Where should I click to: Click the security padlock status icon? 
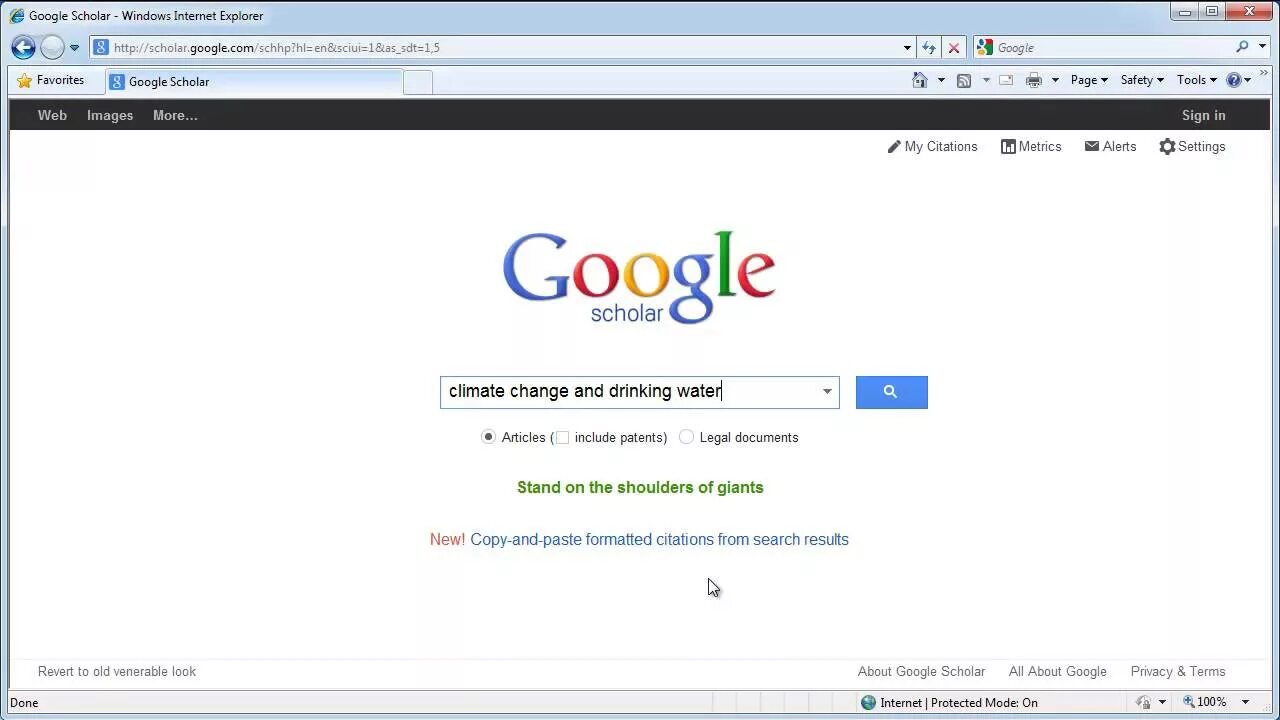pos(1144,702)
